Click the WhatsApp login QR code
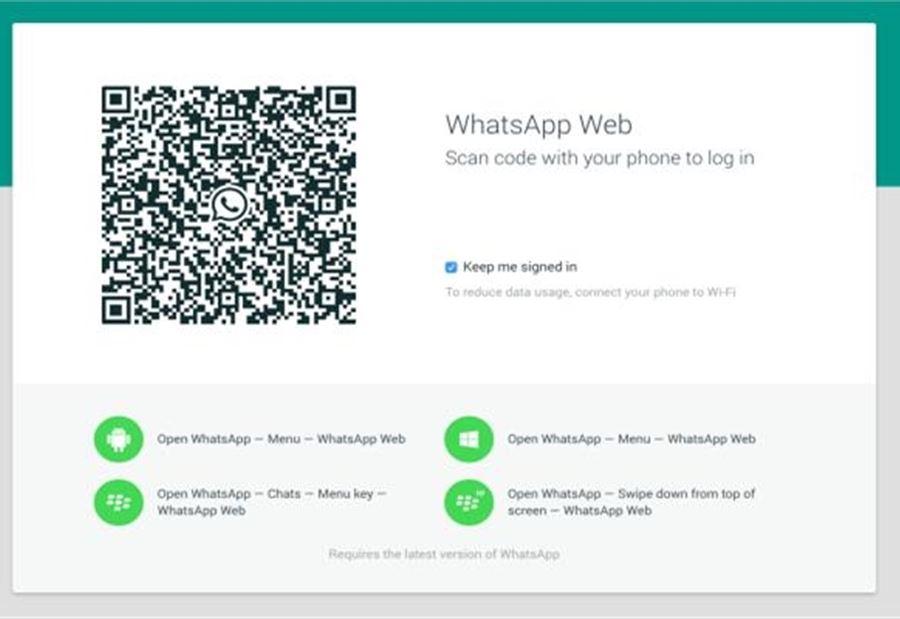This screenshot has height=619, width=900. click(x=229, y=205)
